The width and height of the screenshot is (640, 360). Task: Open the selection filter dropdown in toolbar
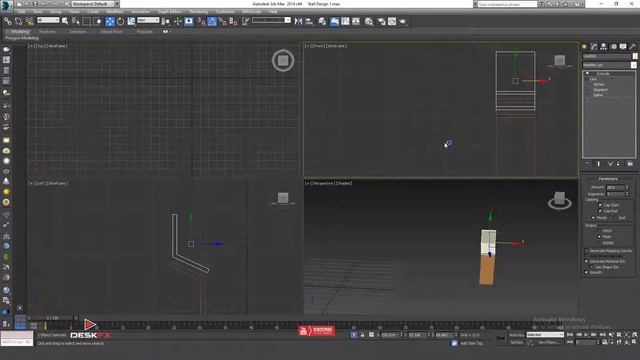pyautogui.click(x=48, y=20)
